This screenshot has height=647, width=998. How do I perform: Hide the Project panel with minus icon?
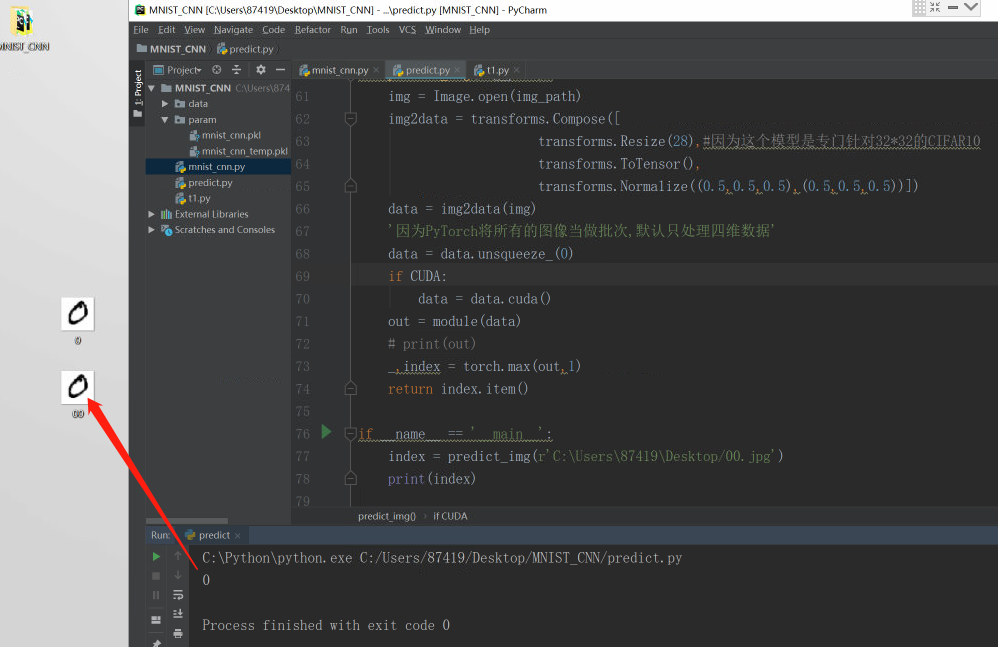click(x=281, y=70)
